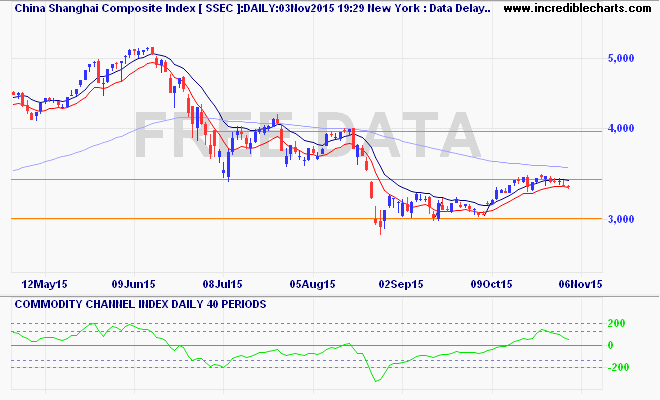Click the -200 CCI scale value
The height and width of the screenshot is (400, 660).
coord(616,367)
